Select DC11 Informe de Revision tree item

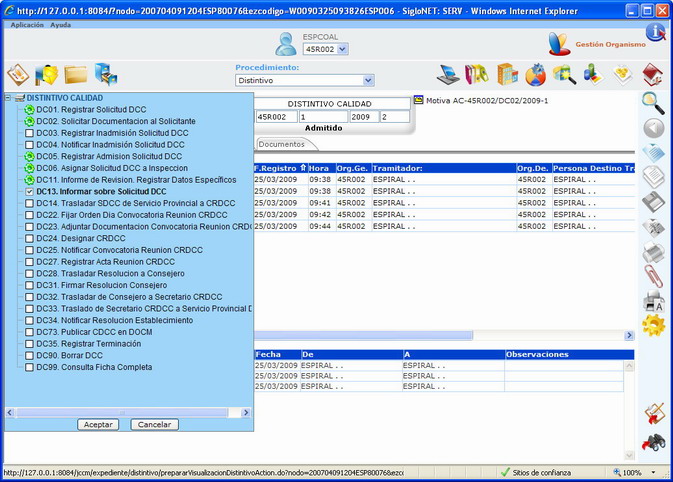pos(136,180)
